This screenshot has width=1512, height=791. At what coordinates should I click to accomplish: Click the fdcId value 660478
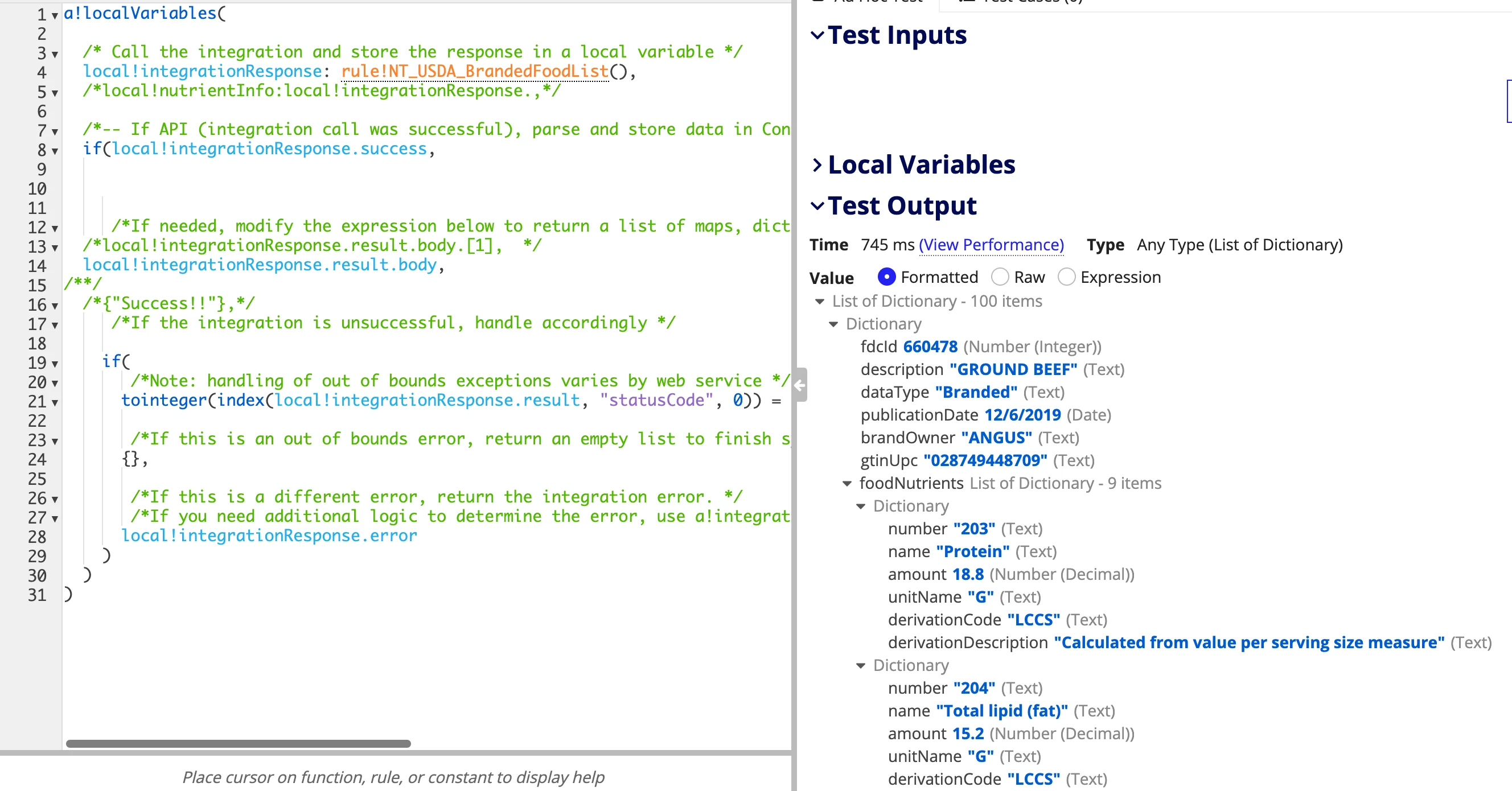coord(930,347)
